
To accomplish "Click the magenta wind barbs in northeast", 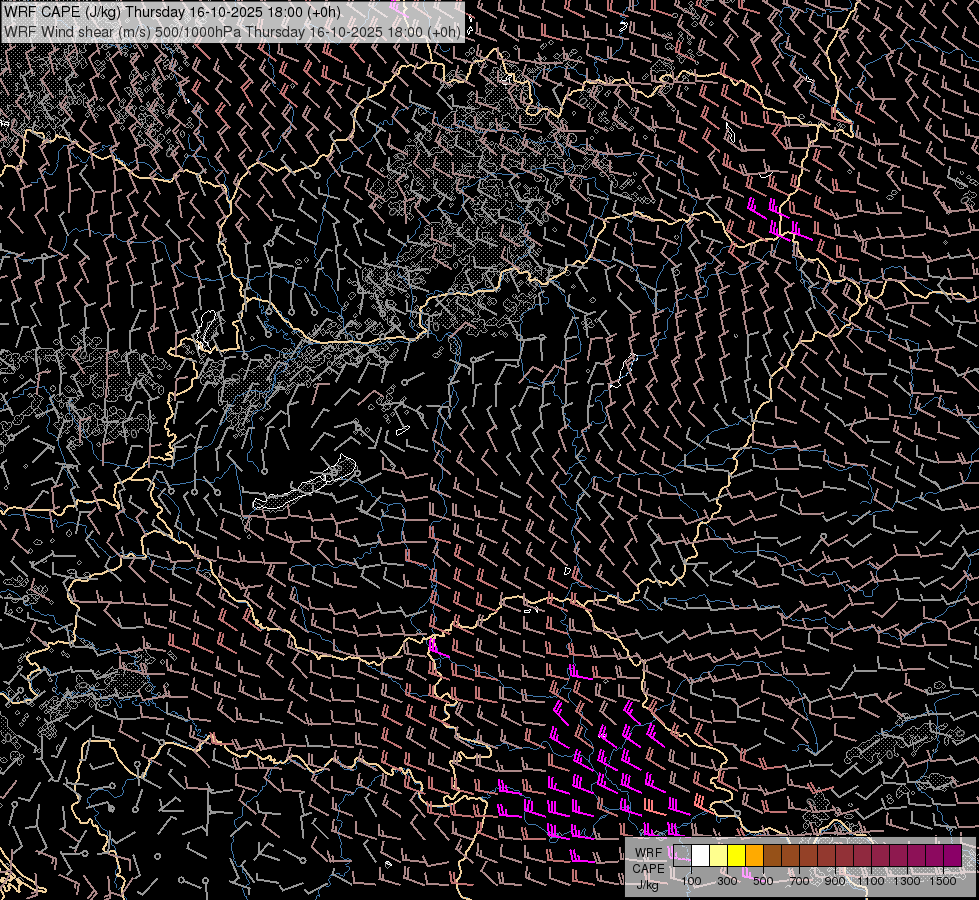I will pyautogui.click(x=778, y=220).
